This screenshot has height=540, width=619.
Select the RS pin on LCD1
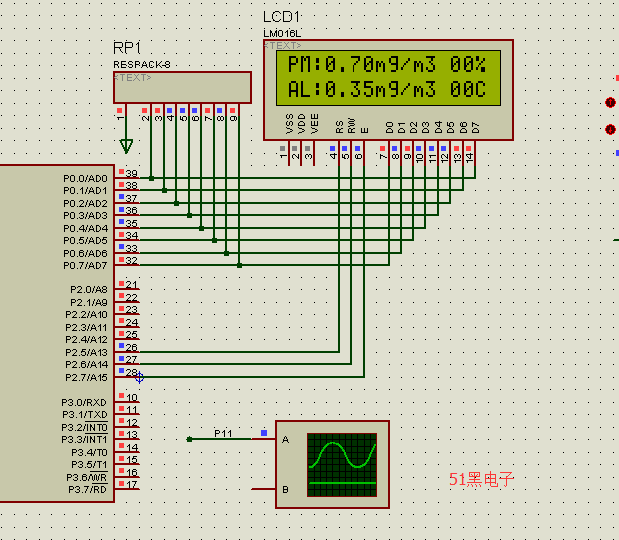point(339,127)
